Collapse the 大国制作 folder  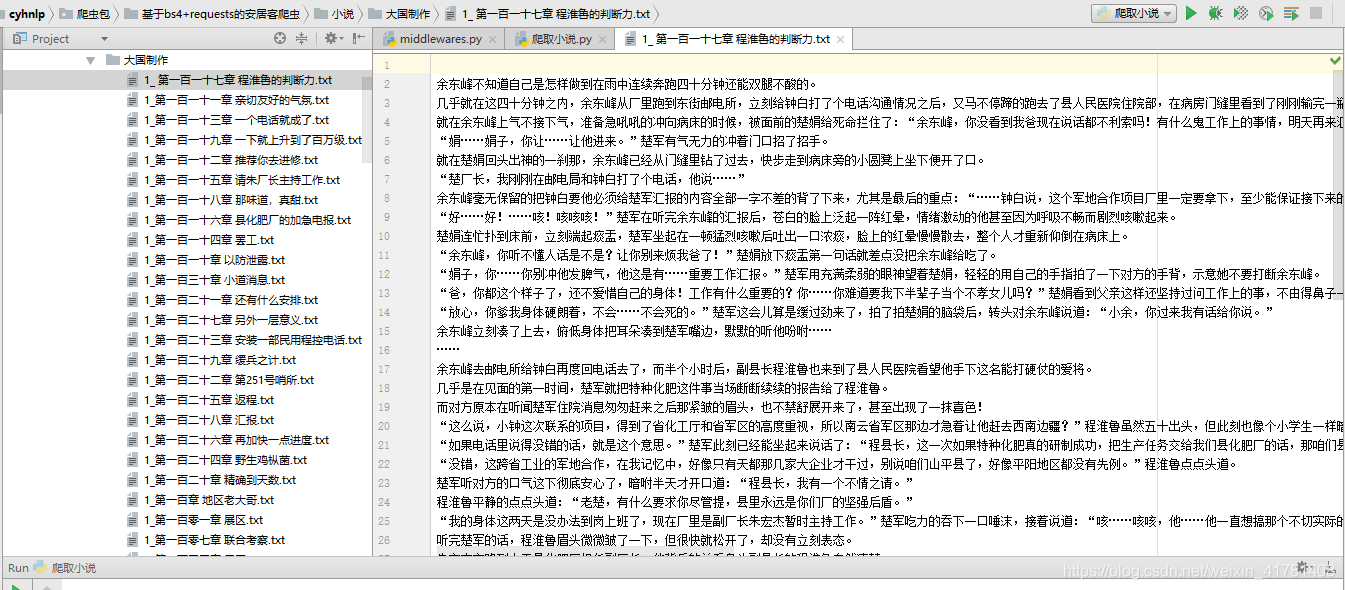point(91,60)
